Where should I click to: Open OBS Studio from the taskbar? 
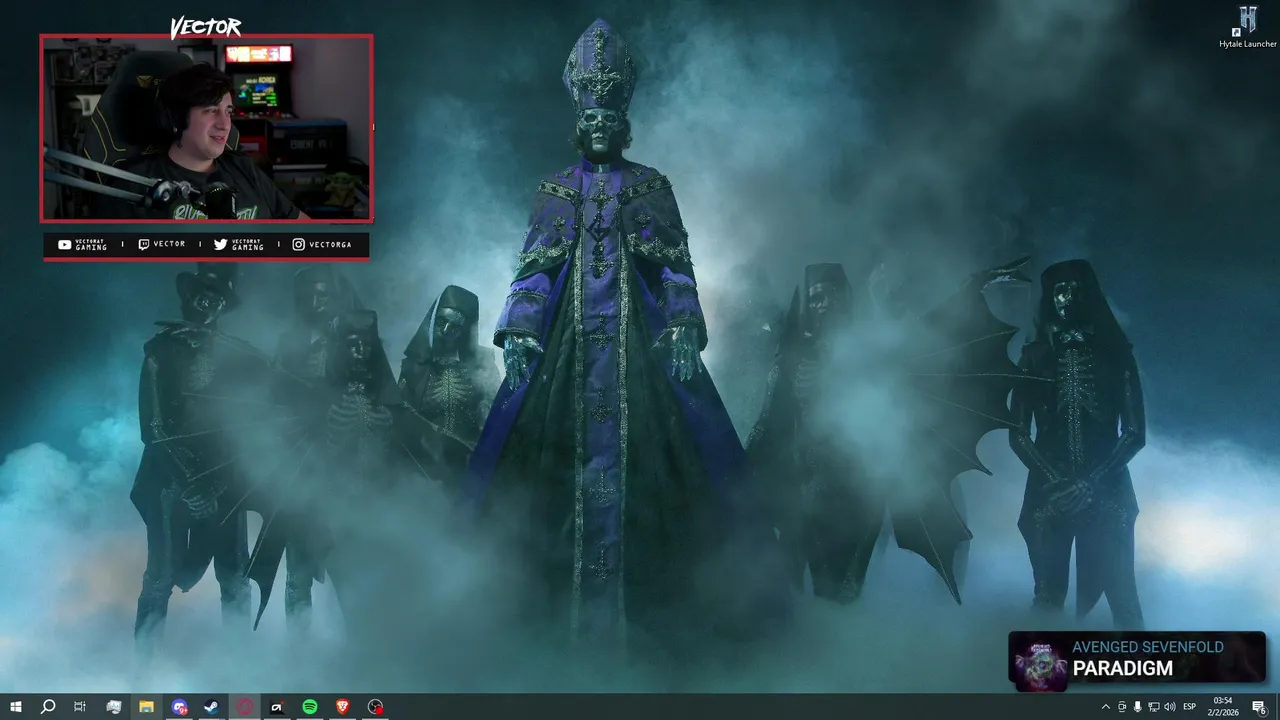(375, 707)
